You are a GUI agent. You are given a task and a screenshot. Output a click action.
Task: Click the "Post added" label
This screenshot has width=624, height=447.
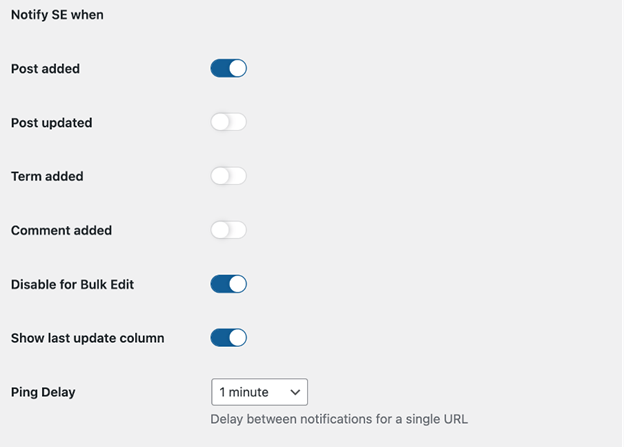point(45,69)
